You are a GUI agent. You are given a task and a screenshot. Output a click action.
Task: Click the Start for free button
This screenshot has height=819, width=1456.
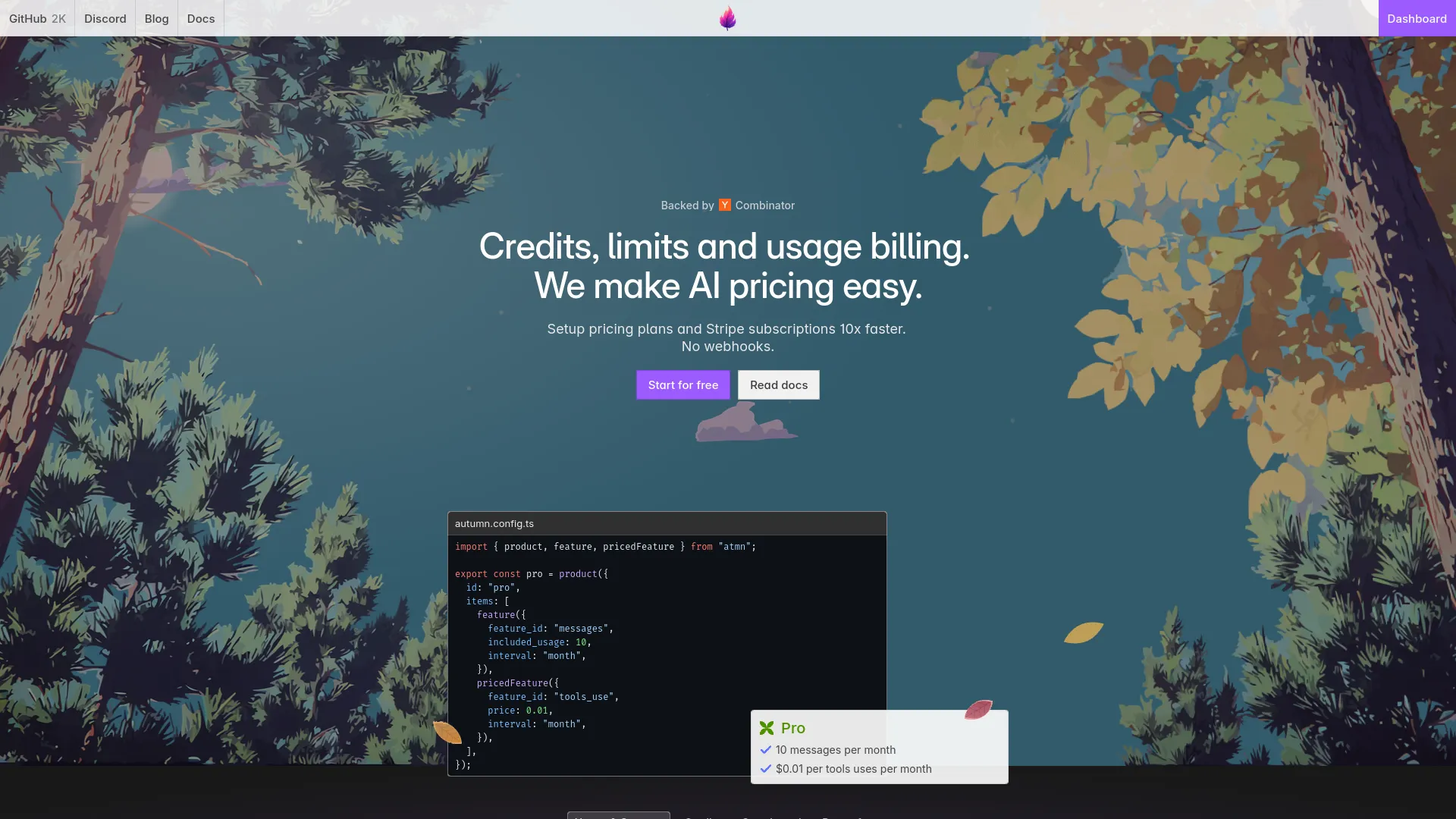683,384
